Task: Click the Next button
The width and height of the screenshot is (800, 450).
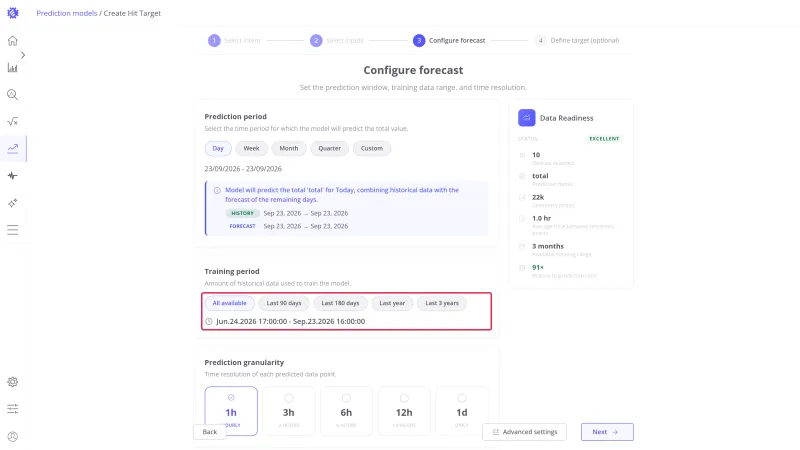Action: tap(607, 432)
